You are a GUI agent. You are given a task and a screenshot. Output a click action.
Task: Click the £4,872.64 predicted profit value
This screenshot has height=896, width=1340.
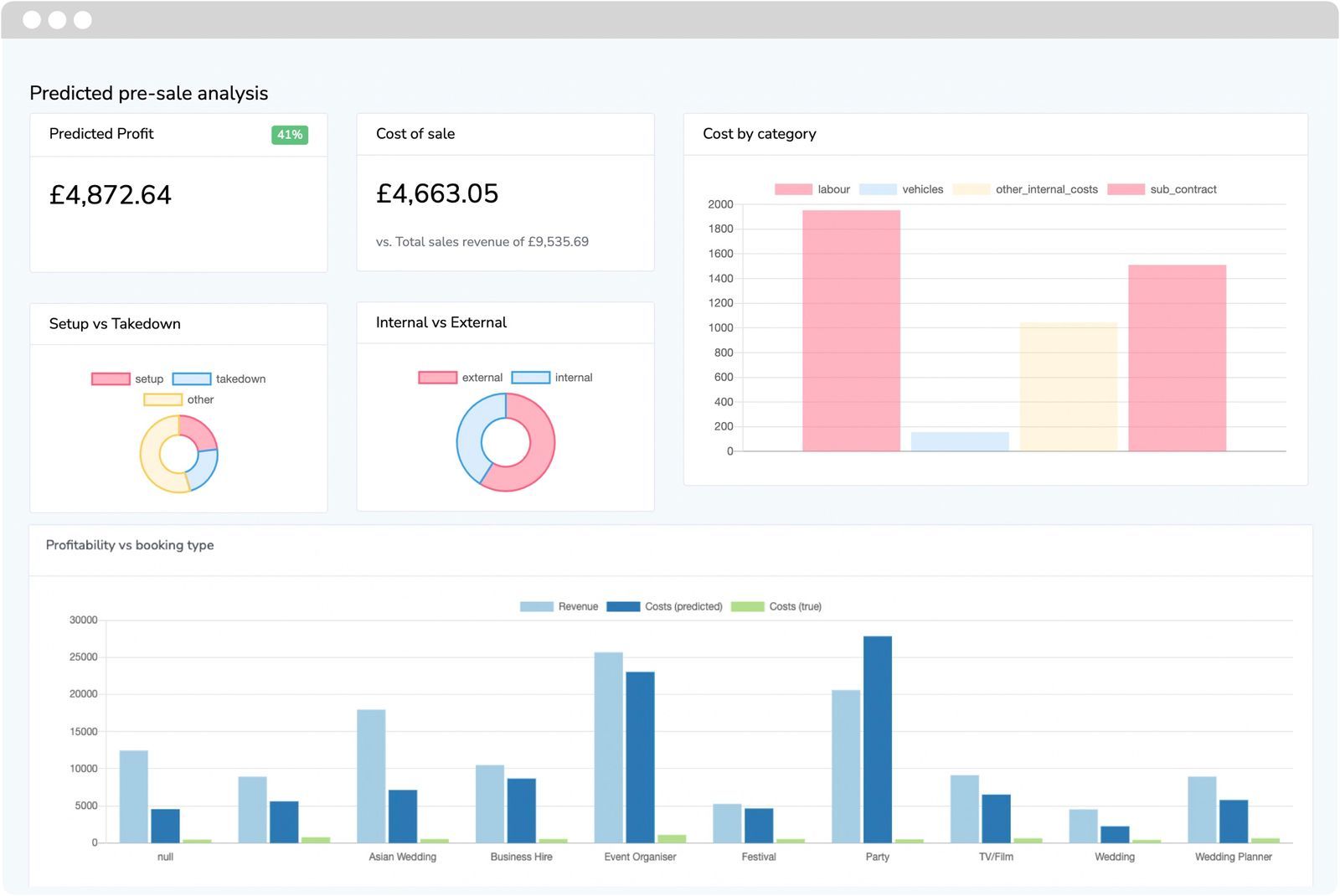pos(111,195)
